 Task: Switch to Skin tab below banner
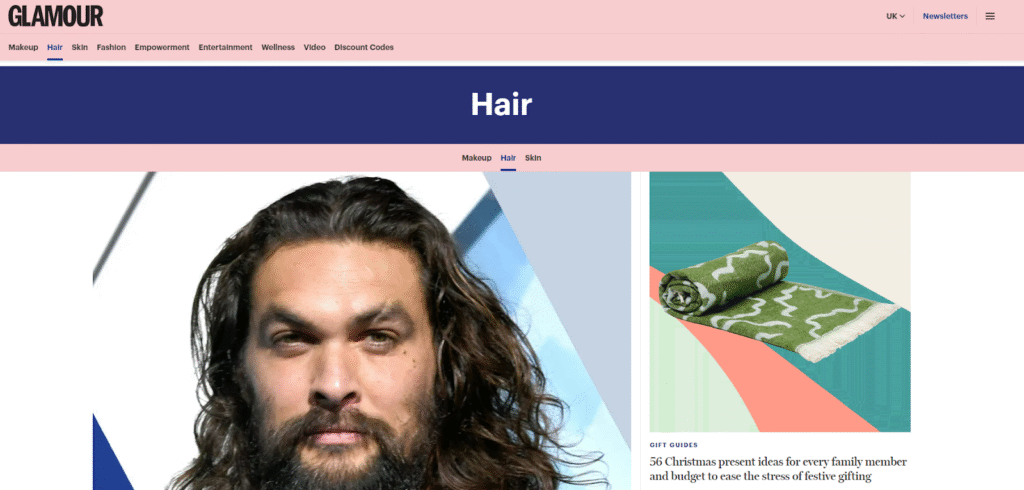point(533,158)
